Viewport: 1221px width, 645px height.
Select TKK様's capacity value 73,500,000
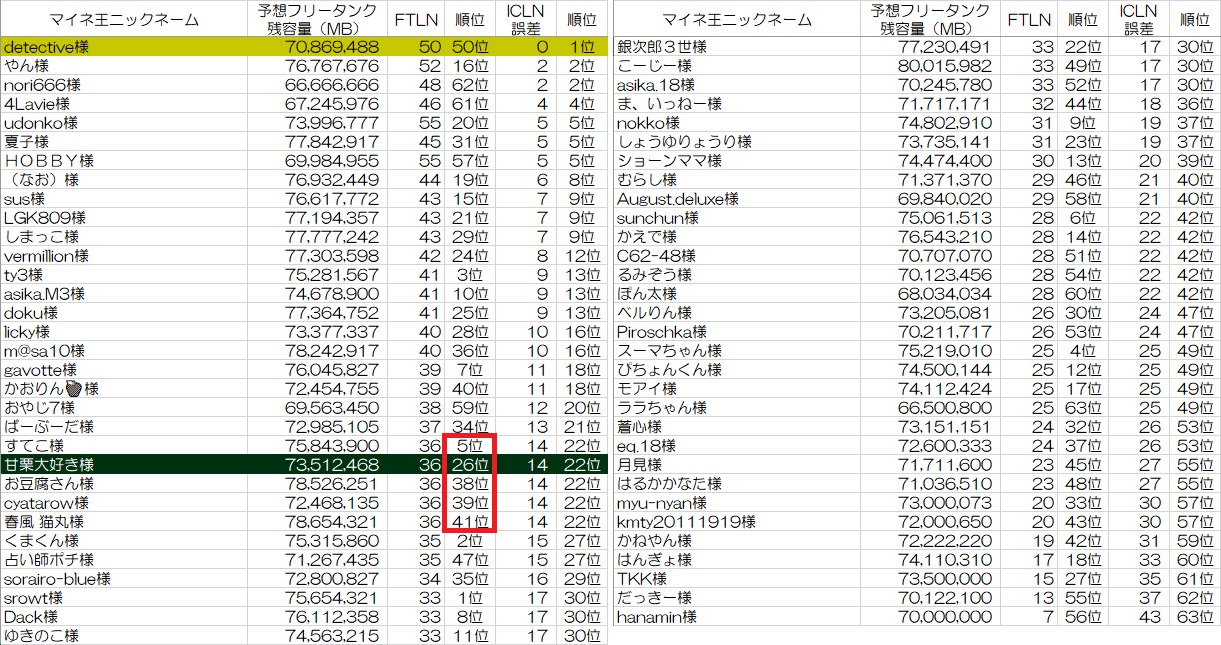click(x=943, y=579)
